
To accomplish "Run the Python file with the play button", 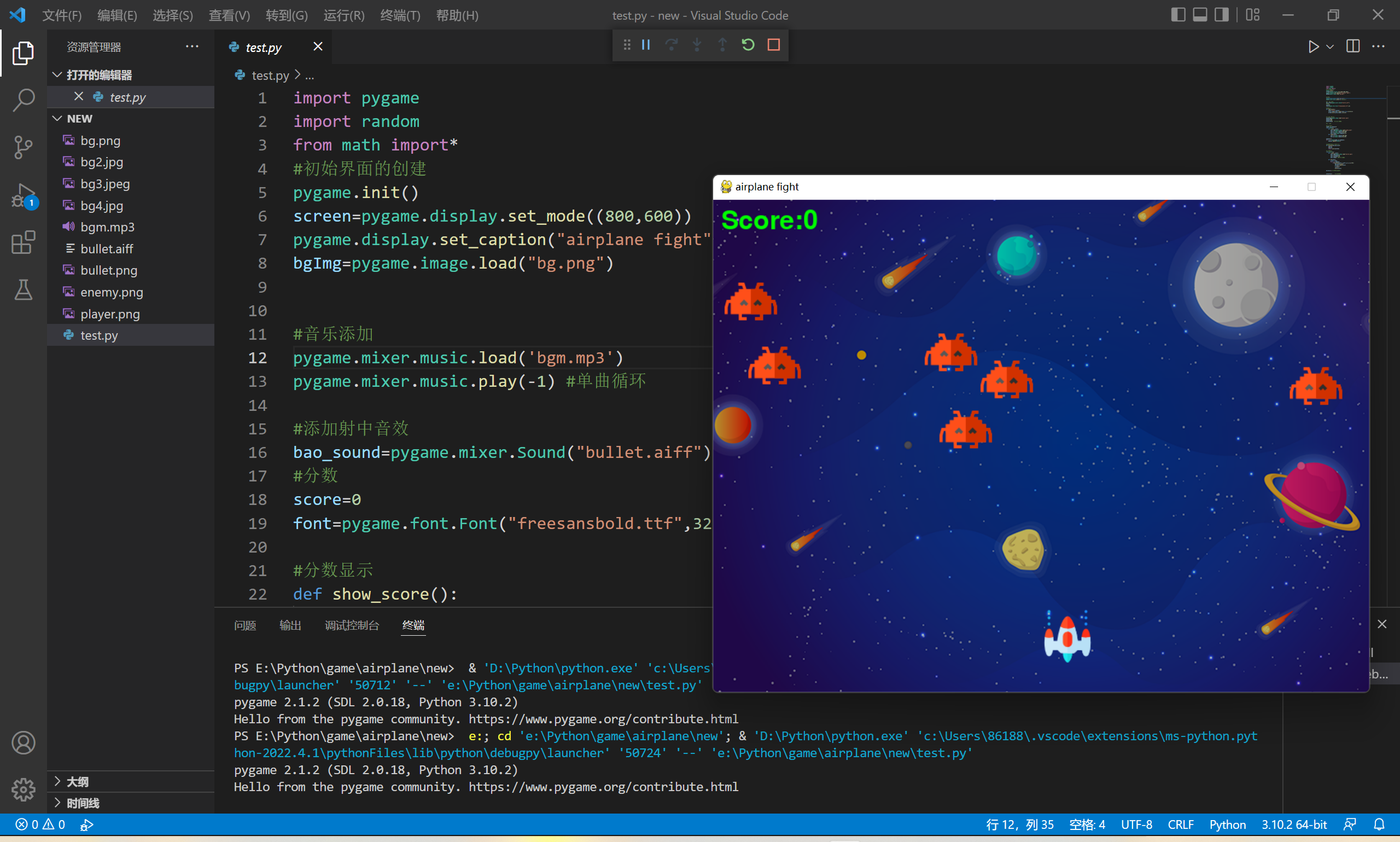I will (1313, 47).
